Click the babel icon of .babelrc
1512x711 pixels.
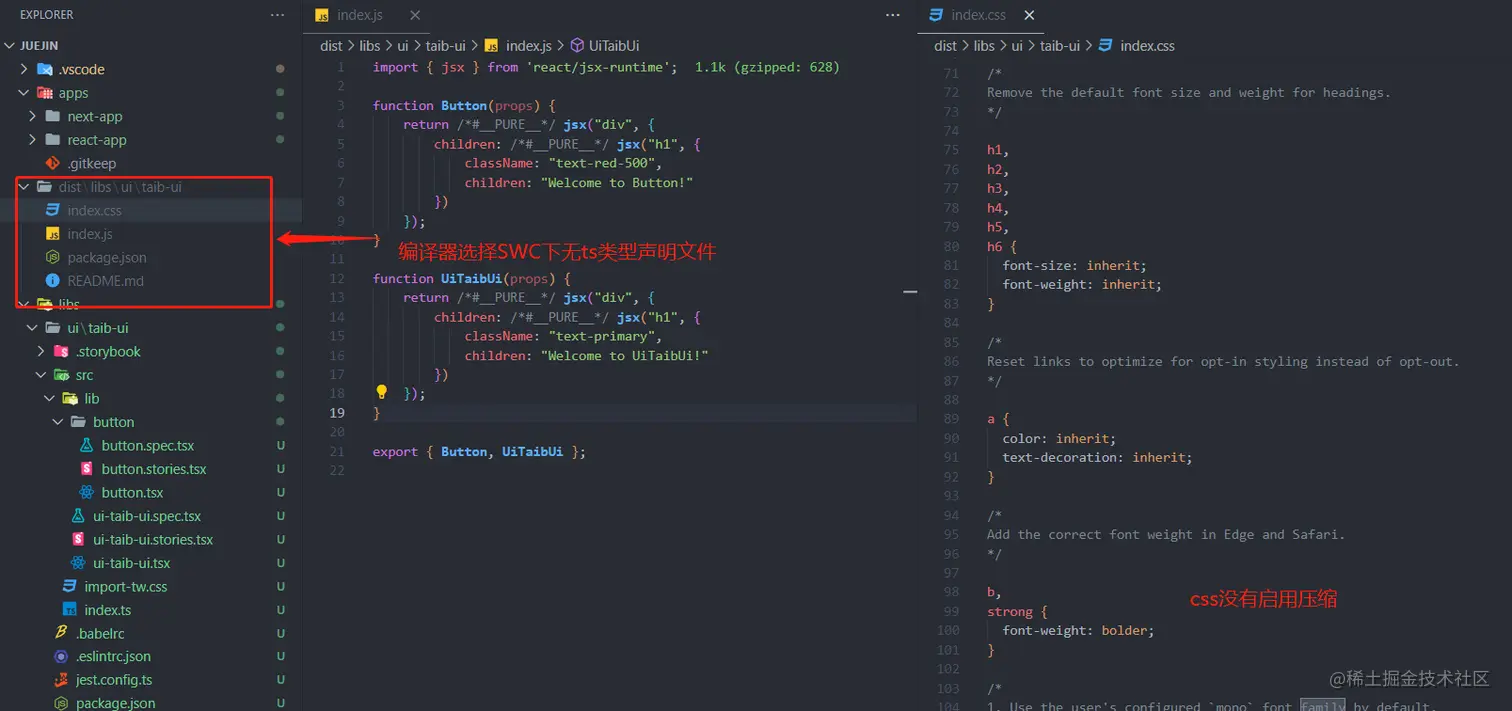[61, 633]
